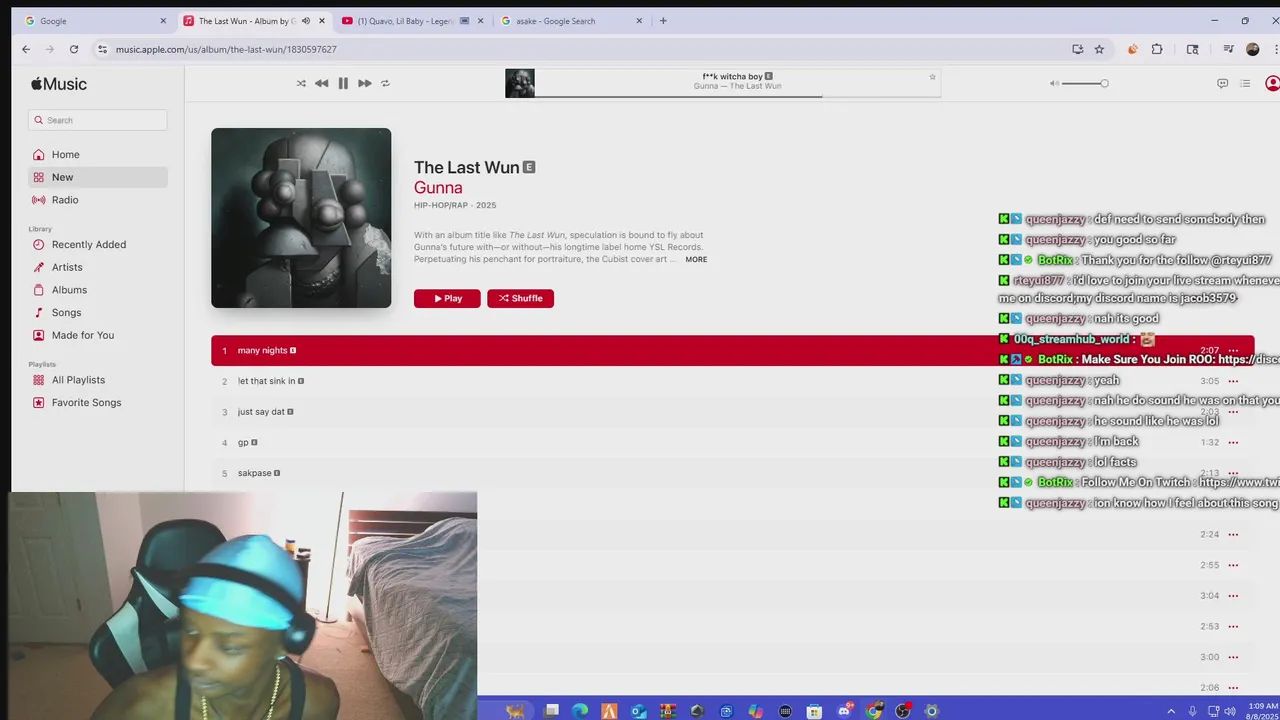Select the track 'just say dat'

coord(732,412)
